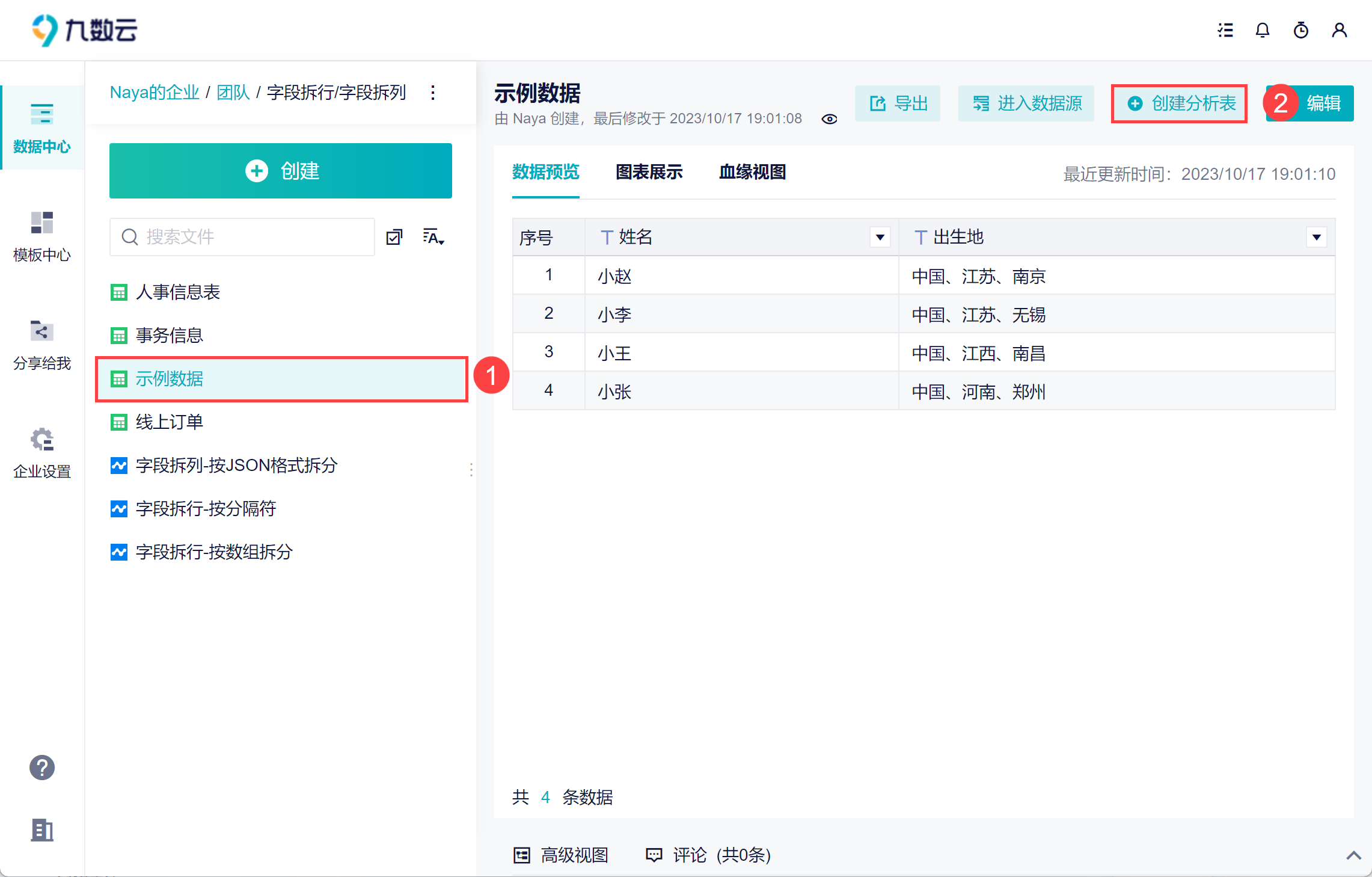Toggle the eye visibility icon near title

coord(830,119)
